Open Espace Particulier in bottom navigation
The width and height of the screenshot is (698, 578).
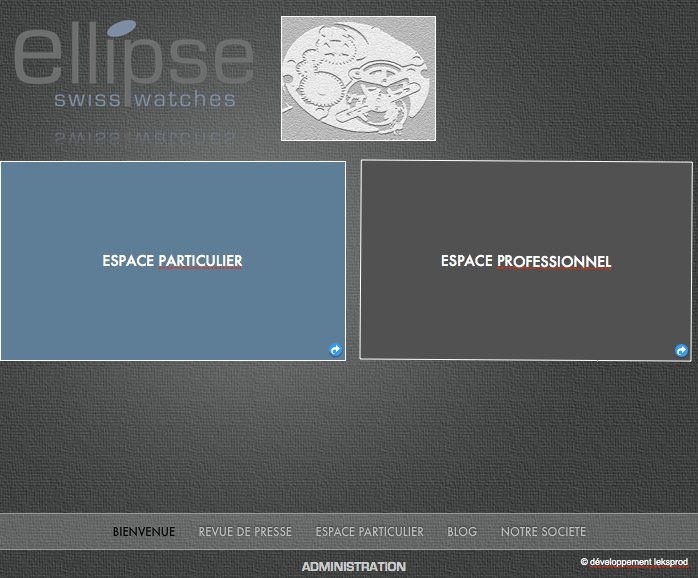click(369, 532)
